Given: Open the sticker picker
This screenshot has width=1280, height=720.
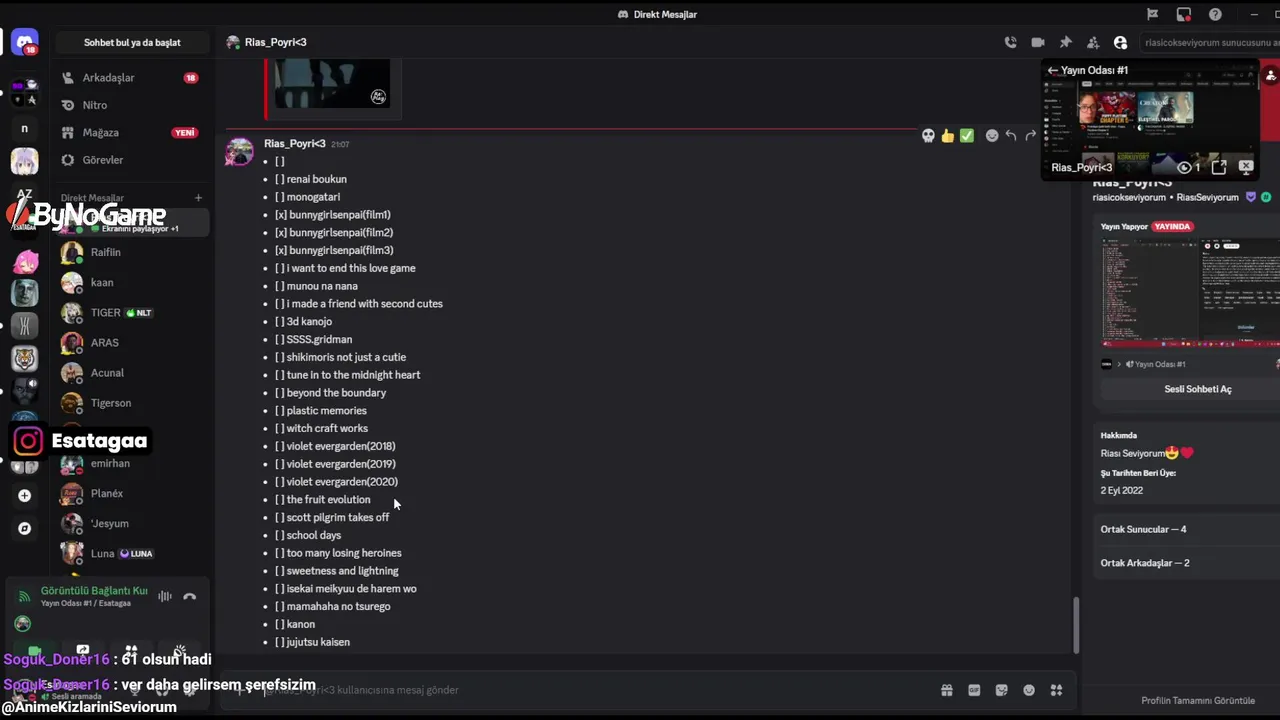Looking at the screenshot, I should [x=1001, y=690].
